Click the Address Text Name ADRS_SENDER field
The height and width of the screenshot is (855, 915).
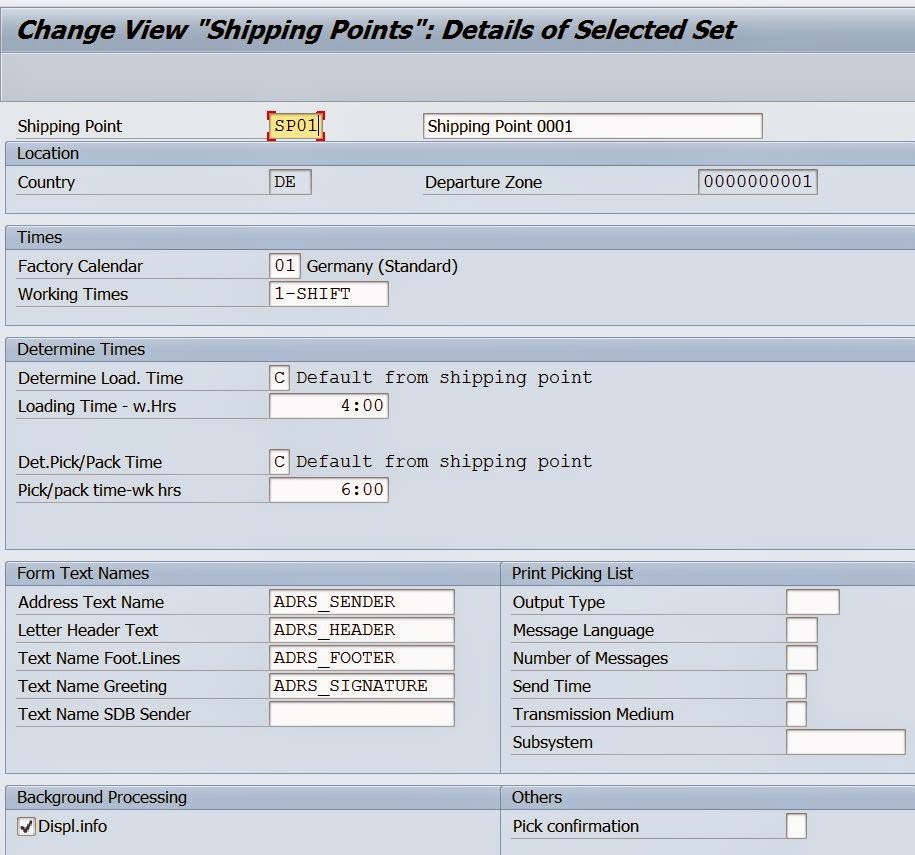click(360, 602)
